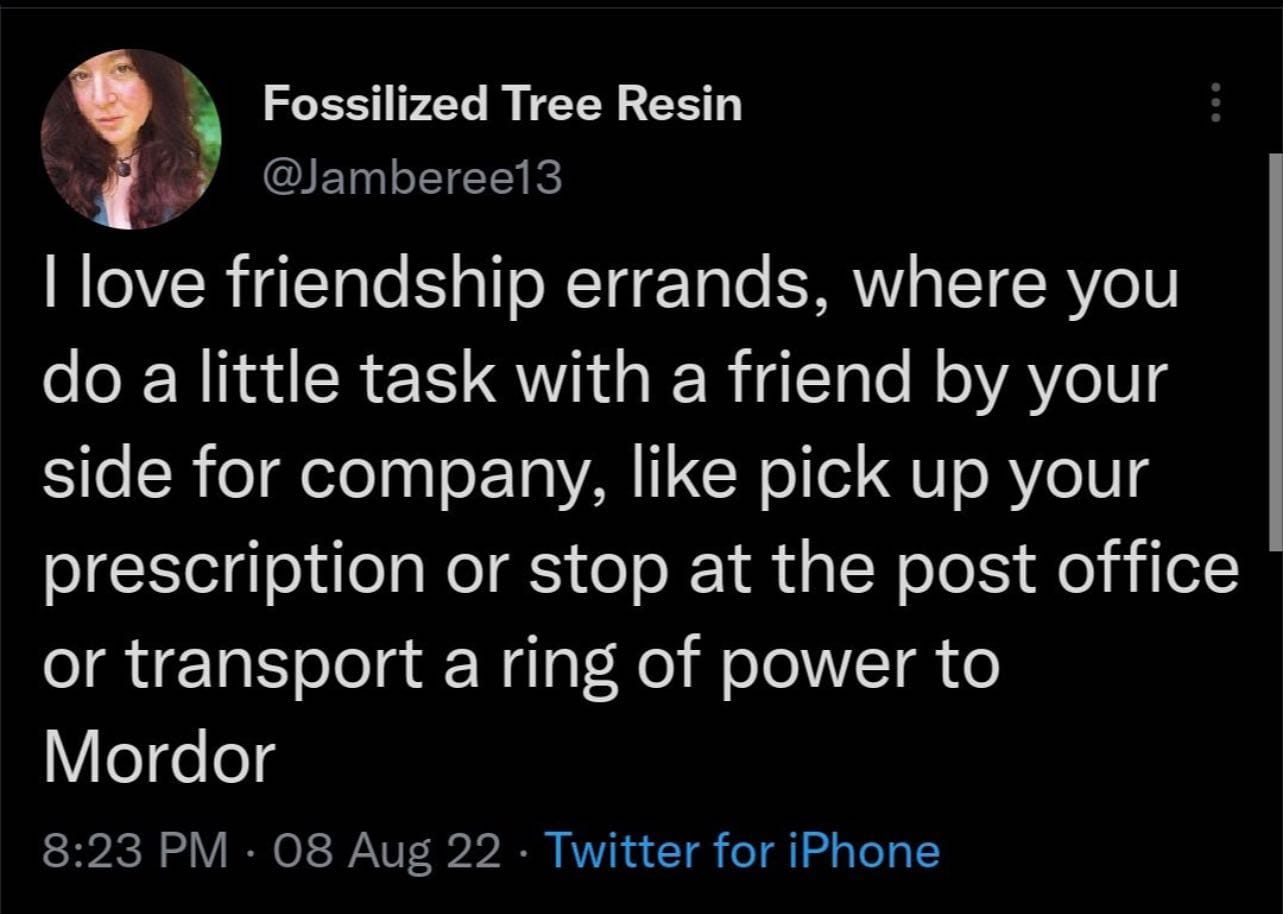Open the Twitter for iPhone source link

coord(741,851)
